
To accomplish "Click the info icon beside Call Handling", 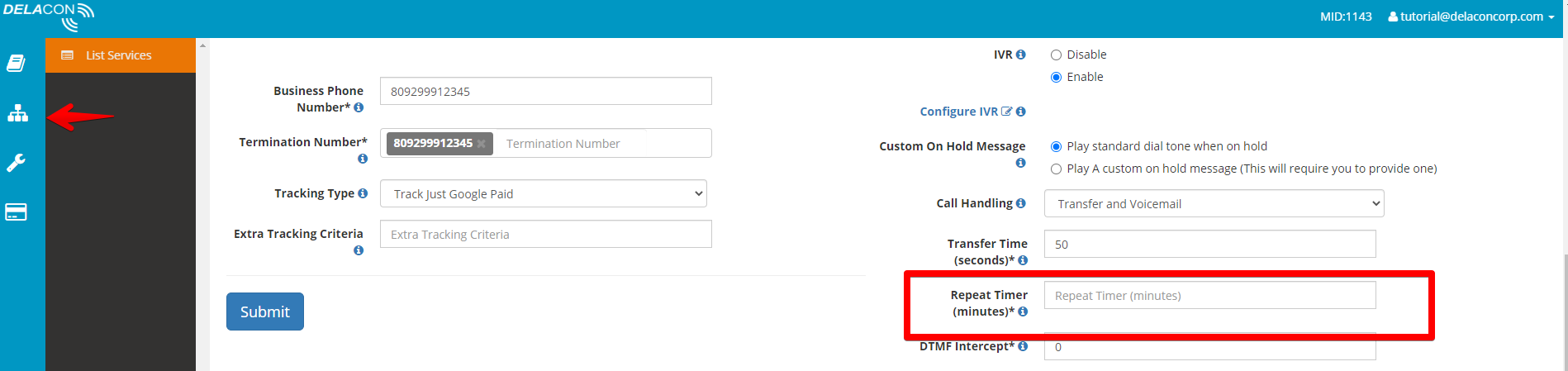I will (x=1021, y=203).
